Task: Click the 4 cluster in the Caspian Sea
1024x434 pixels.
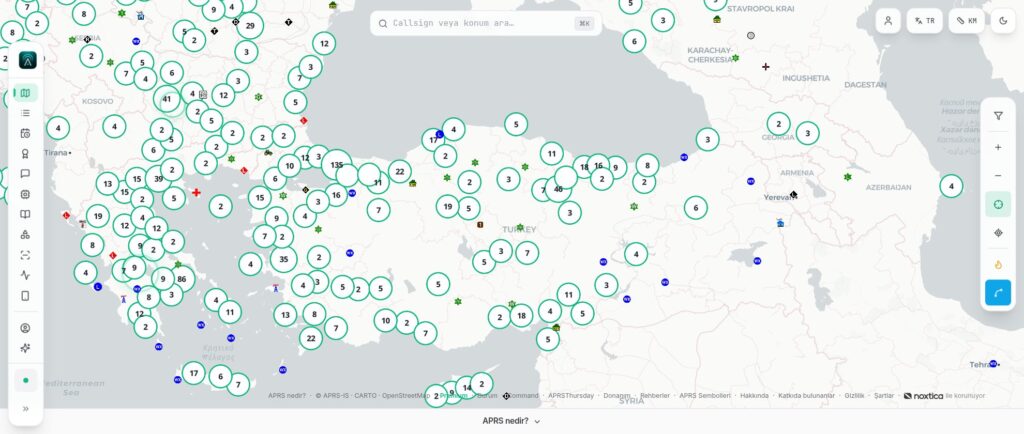Action: [951, 186]
